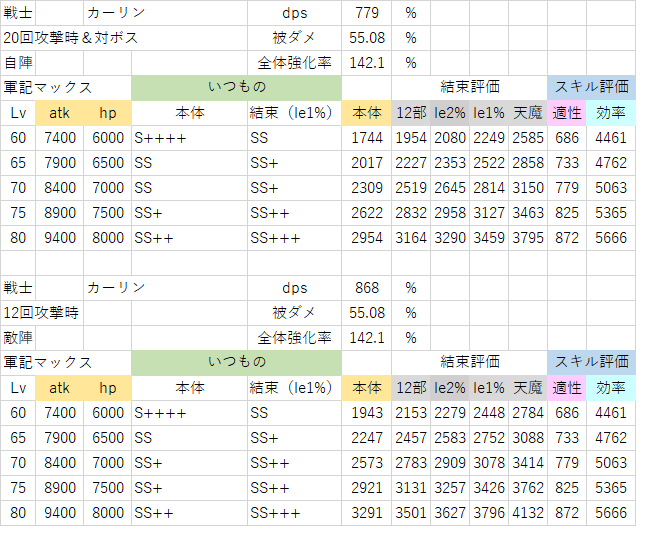Click the 自陣 cell

point(18,63)
